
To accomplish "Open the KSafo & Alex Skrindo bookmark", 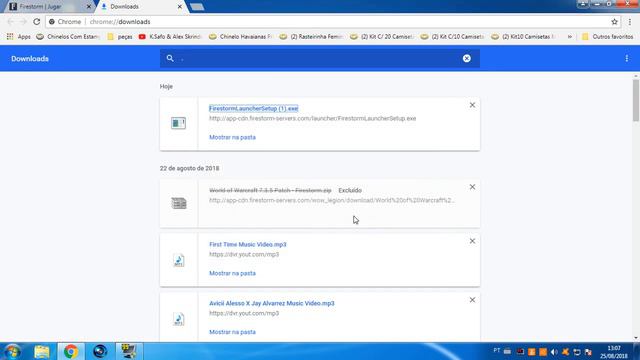I will [x=170, y=37].
